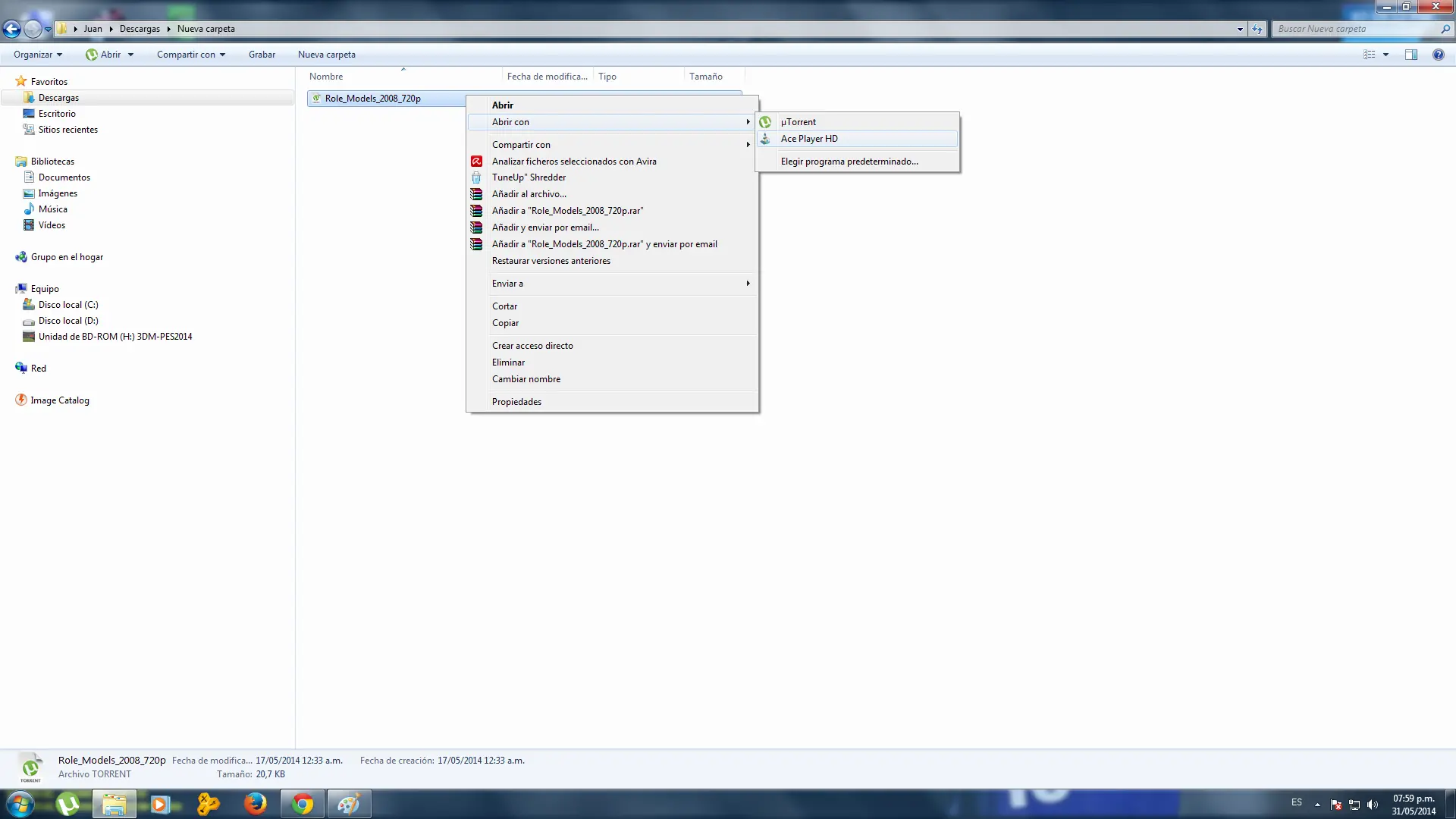Open the Organizar dropdown menu
This screenshot has height=819, width=1456.
[38, 55]
